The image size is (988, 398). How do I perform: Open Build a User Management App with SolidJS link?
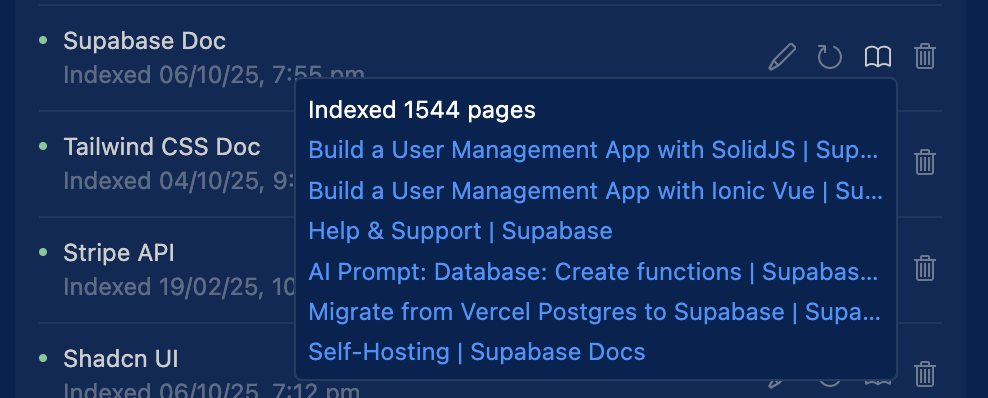tap(593, 150)
